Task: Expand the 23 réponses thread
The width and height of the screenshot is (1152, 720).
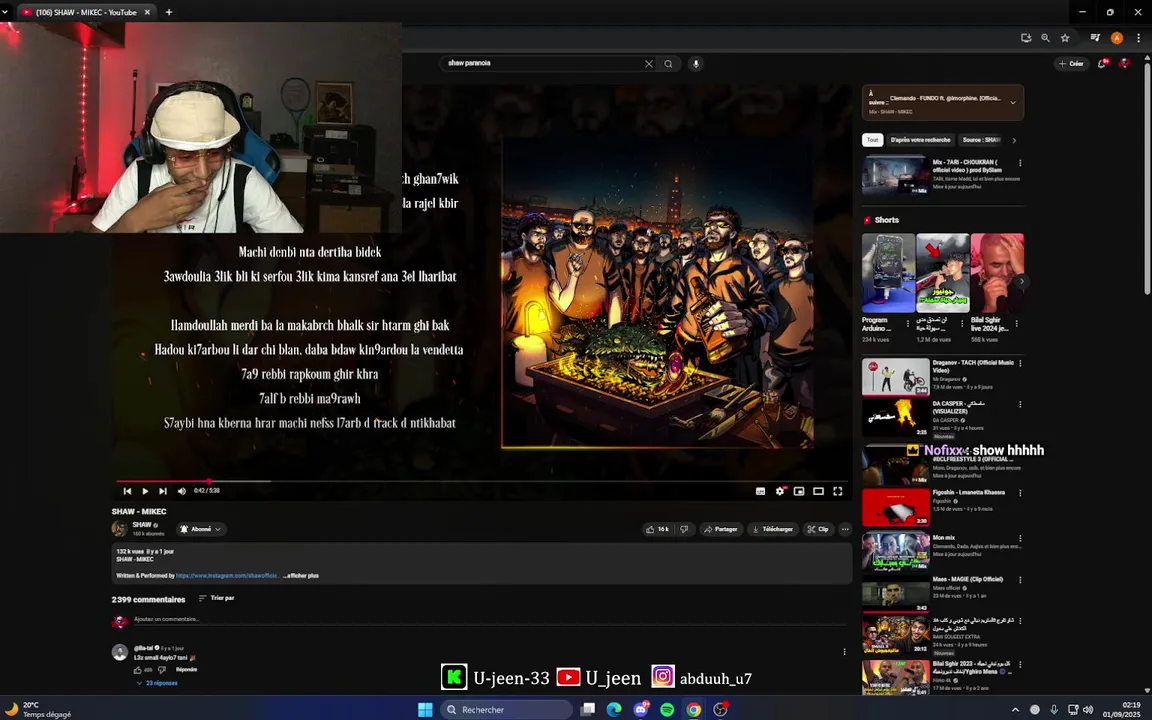Action: (x=157, y=683)
